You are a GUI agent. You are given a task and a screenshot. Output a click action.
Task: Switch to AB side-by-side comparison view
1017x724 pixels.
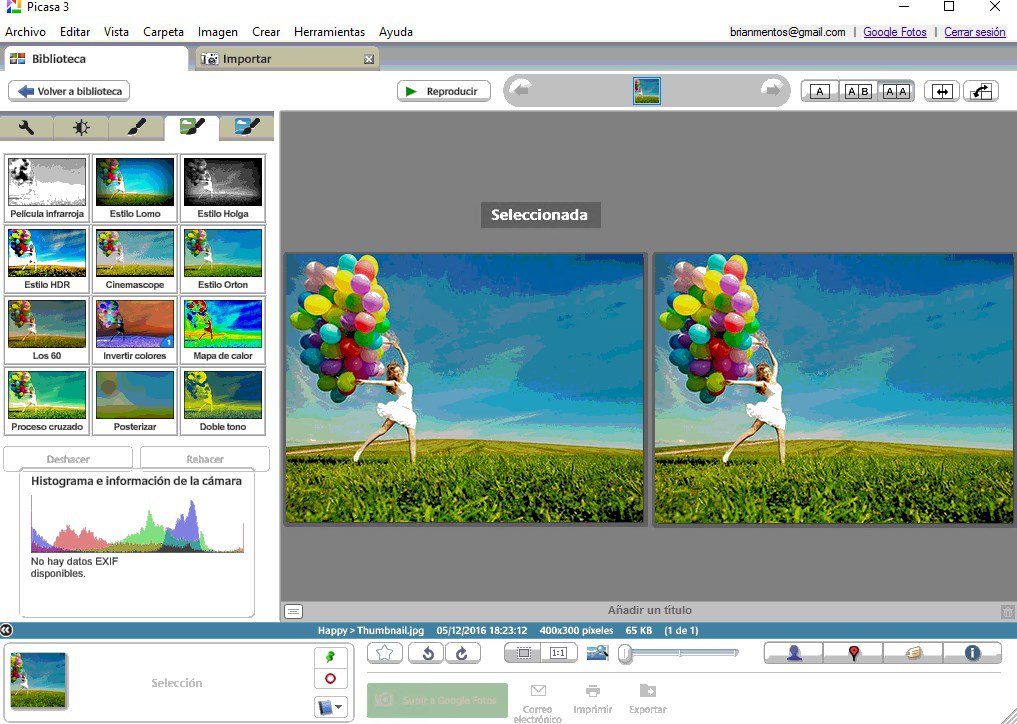[858, 90]
